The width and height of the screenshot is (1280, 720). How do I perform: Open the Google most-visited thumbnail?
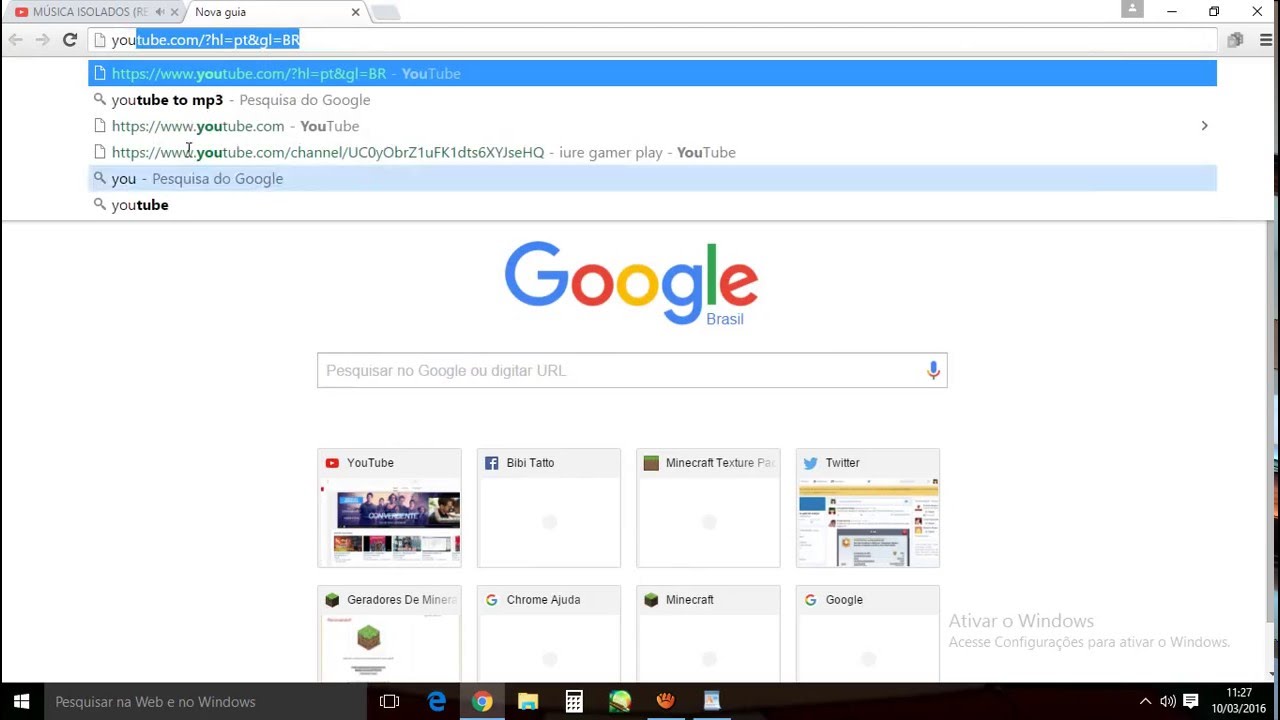click(868, 634)
